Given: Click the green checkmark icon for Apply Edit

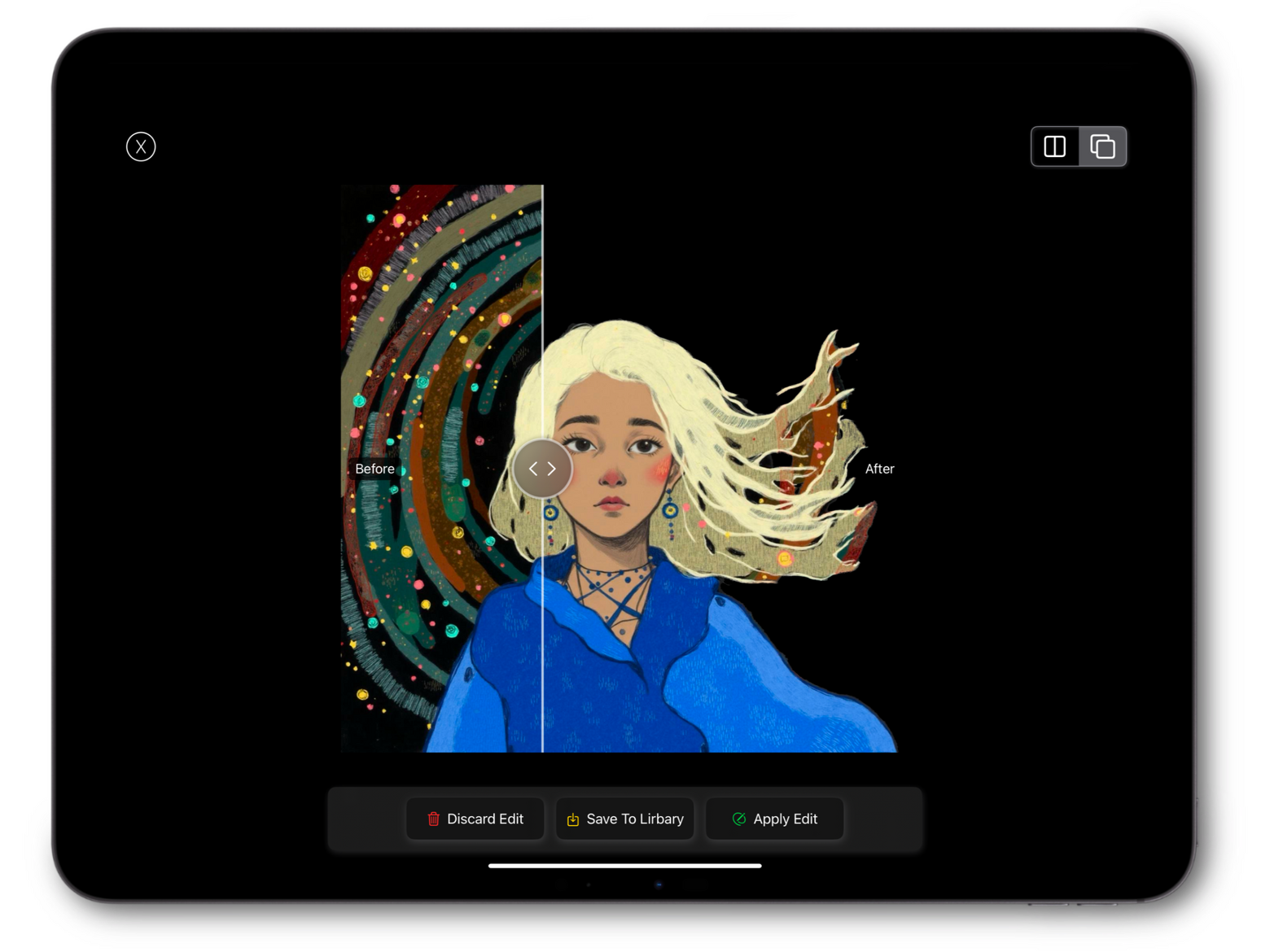Looking at the screenshot, I should click(x=739, y=819).
